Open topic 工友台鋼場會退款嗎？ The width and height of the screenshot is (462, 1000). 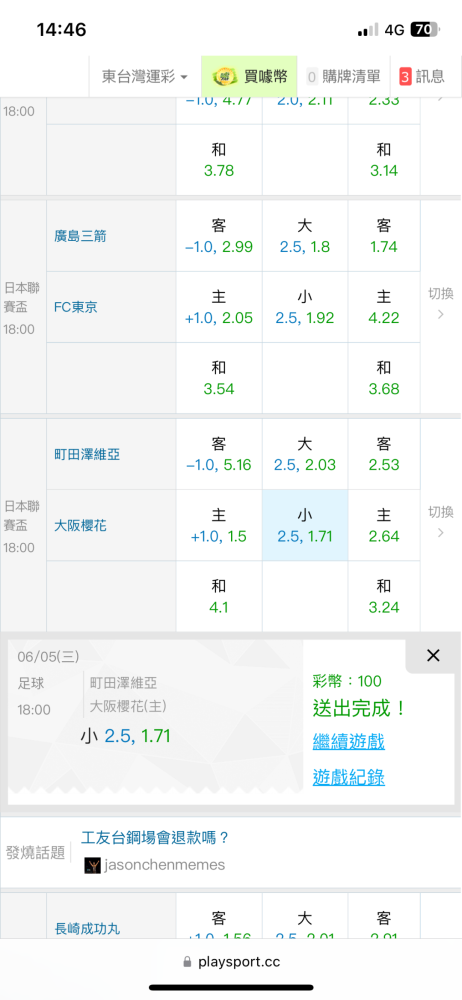155,838
